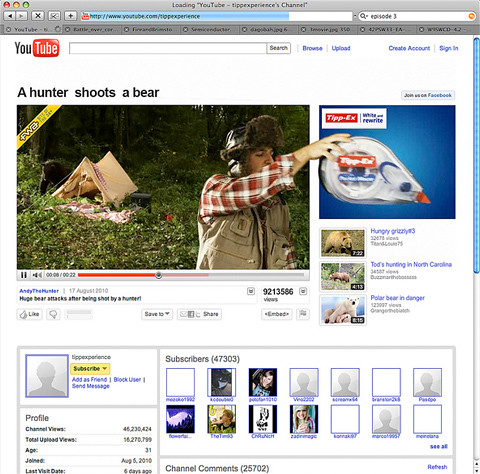
Task: Click Send Message link
Action: tap(91, 386)
